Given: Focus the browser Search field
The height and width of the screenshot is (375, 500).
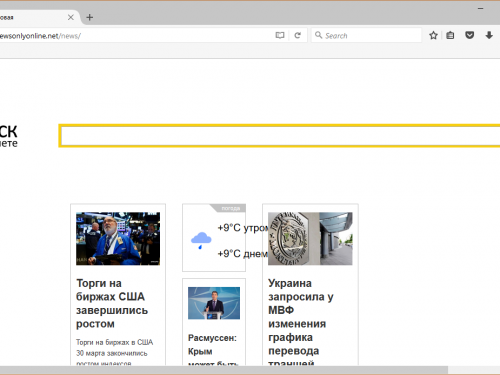Looking at the screenshot, I should pyautogui.click(x=367, y=35).
